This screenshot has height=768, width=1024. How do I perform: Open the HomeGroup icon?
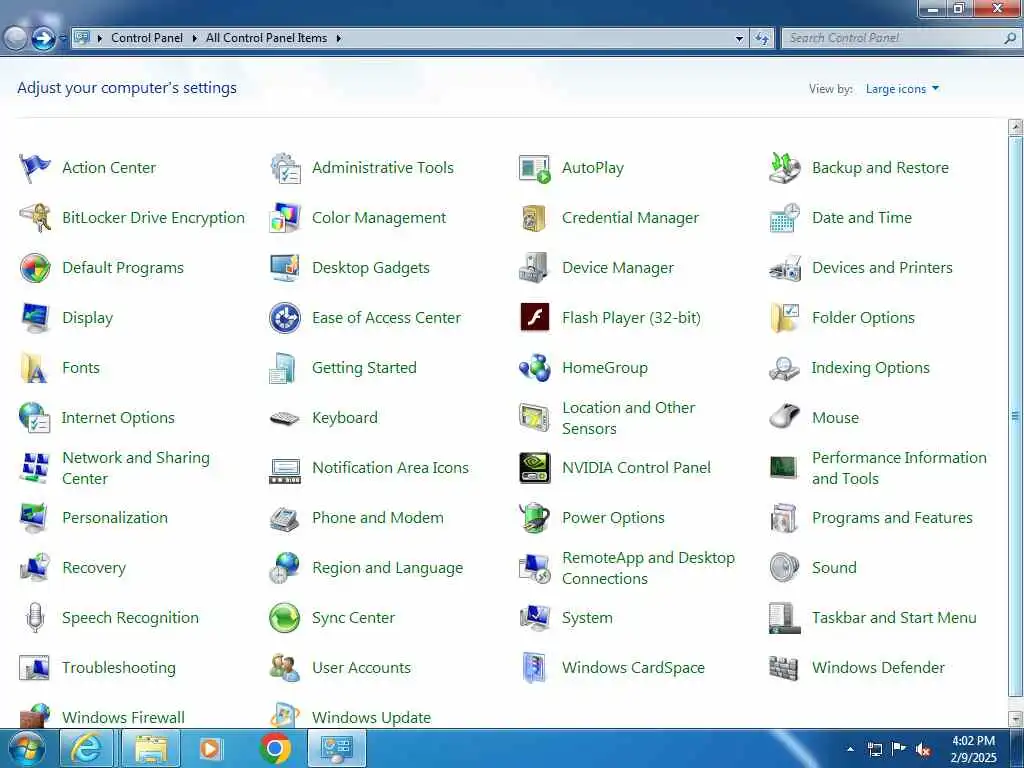pos(534,368)
